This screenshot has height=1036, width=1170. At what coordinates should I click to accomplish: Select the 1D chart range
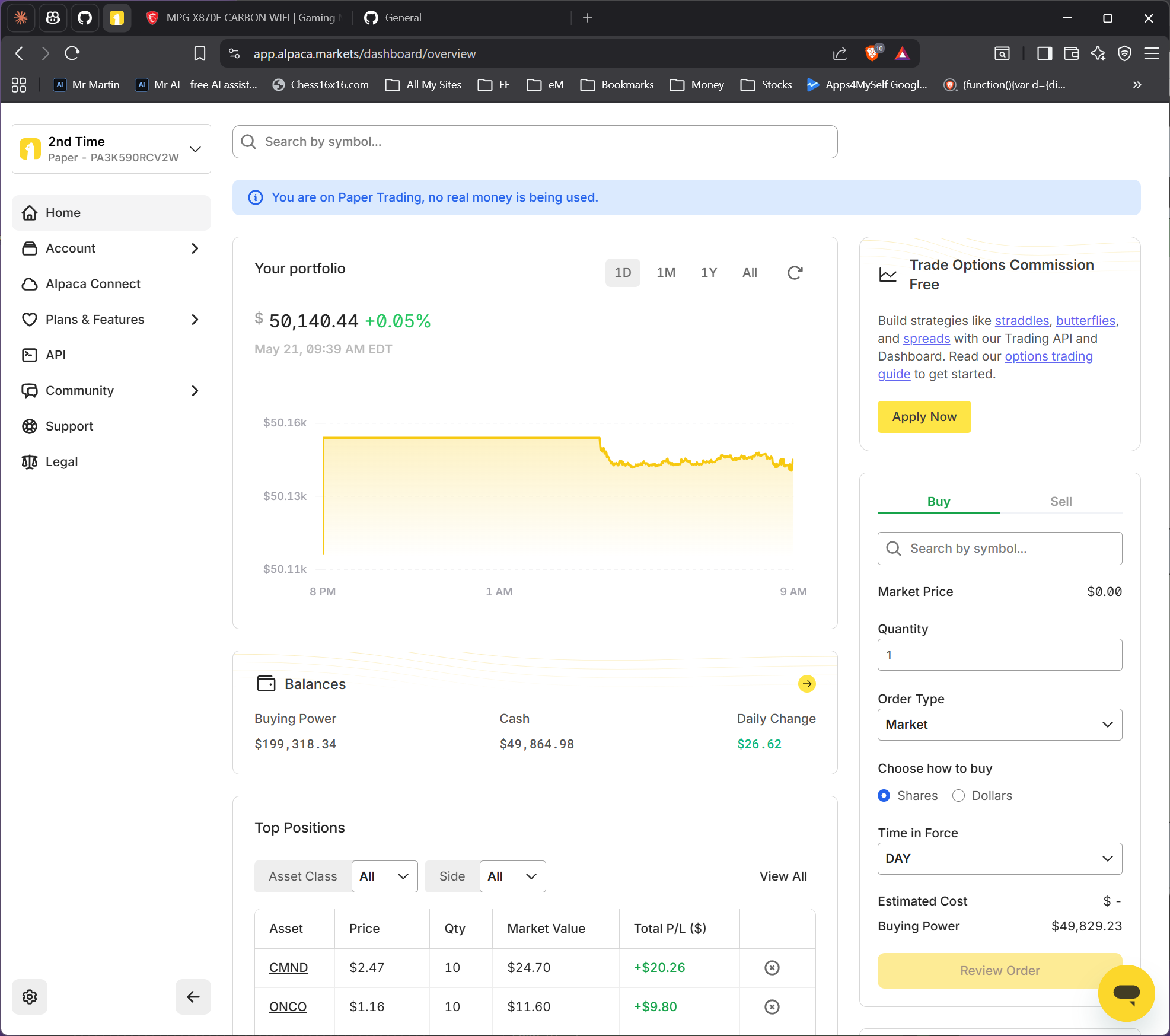point(623,273)
